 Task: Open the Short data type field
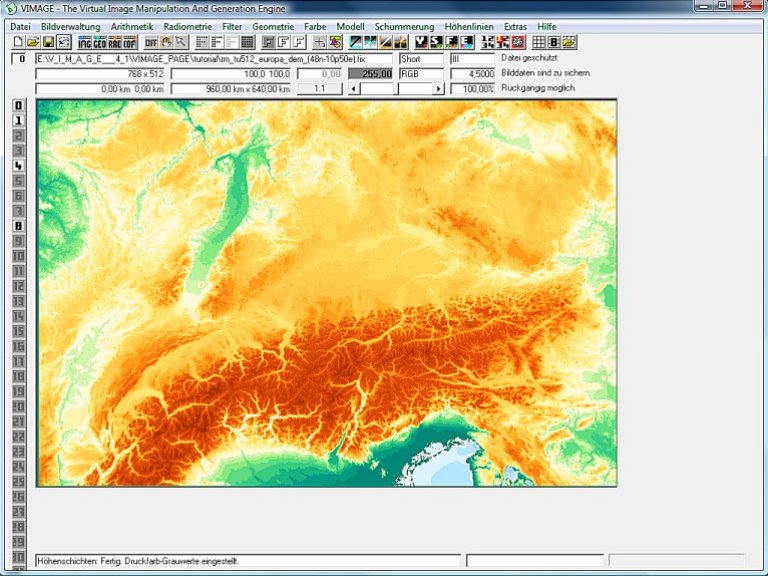pos(420,59)
